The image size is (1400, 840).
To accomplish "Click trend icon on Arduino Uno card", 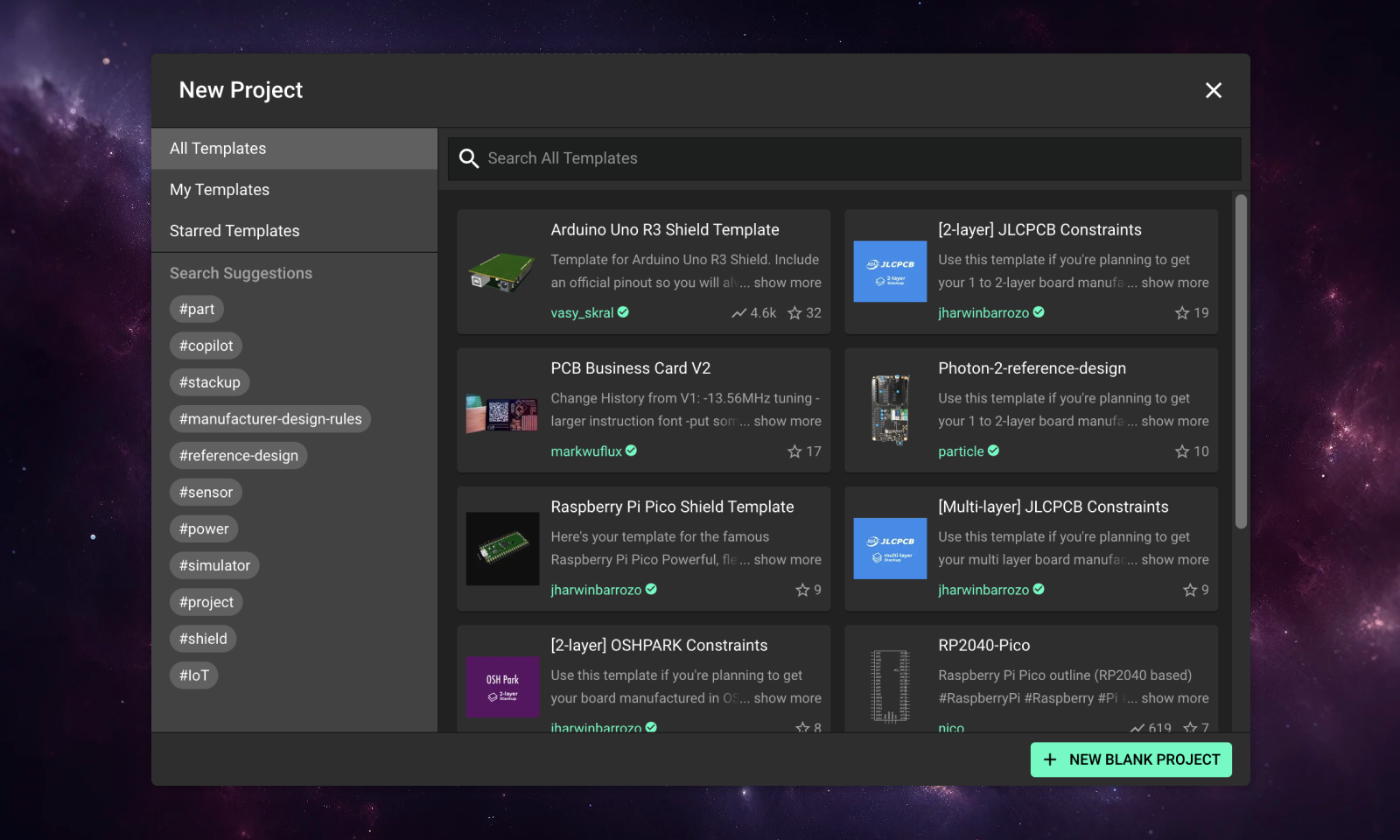I will (x=739, y=313).
